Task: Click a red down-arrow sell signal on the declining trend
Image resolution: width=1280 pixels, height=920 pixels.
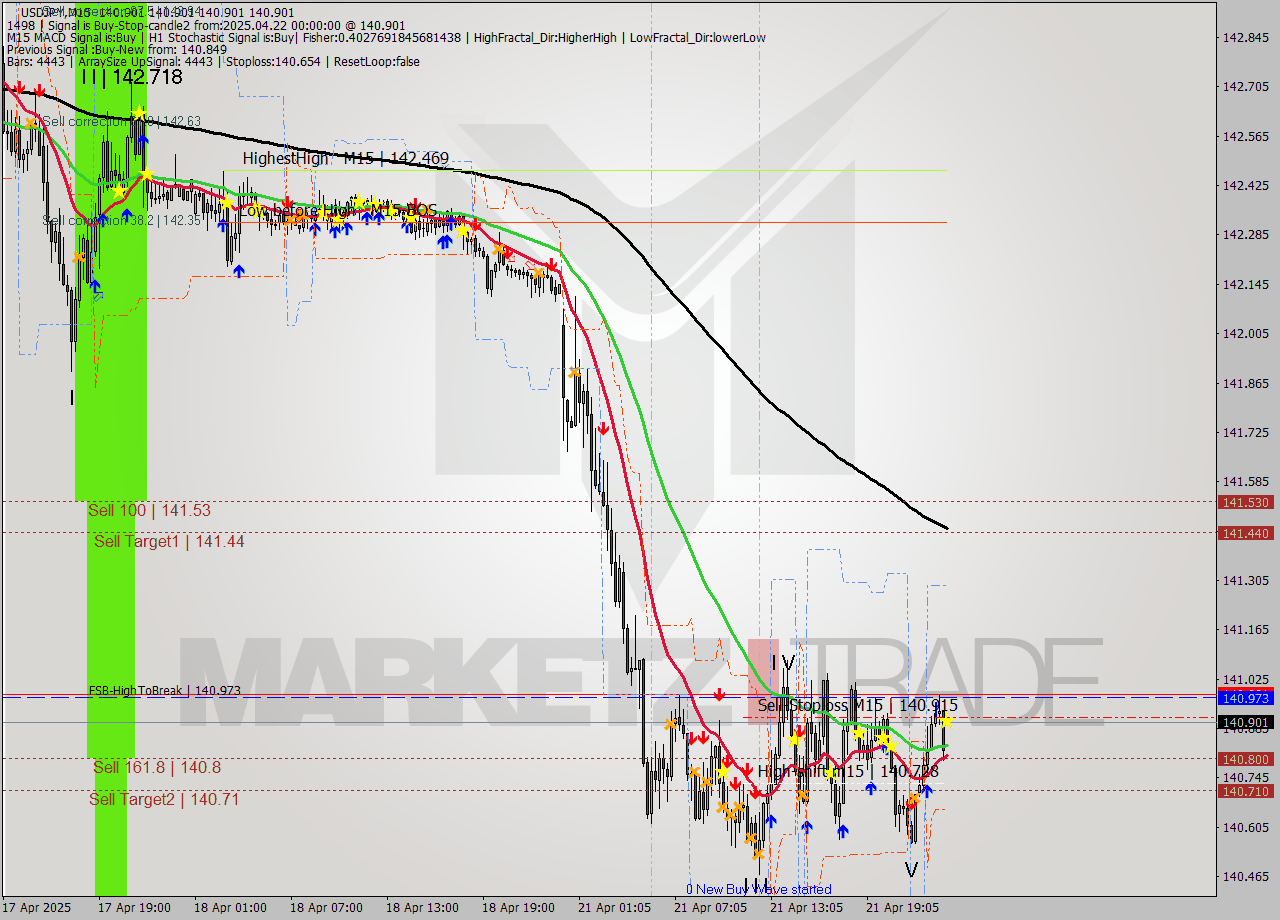Action: (x=605, y=427)
